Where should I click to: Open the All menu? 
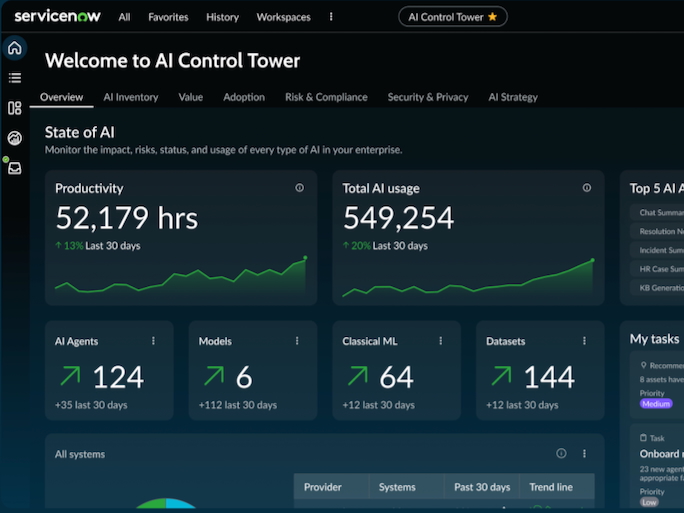(x=124, y=17)
